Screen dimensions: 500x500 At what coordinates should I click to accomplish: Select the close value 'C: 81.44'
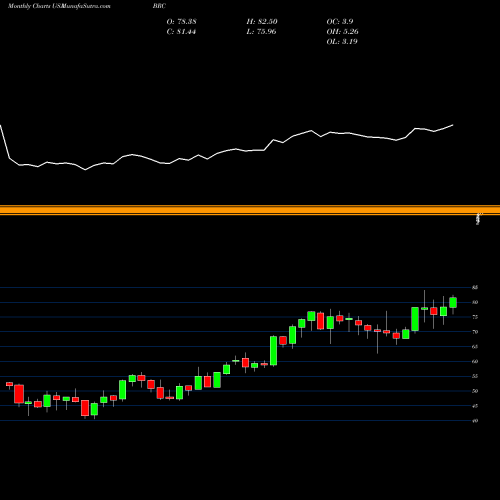point(181,32)
